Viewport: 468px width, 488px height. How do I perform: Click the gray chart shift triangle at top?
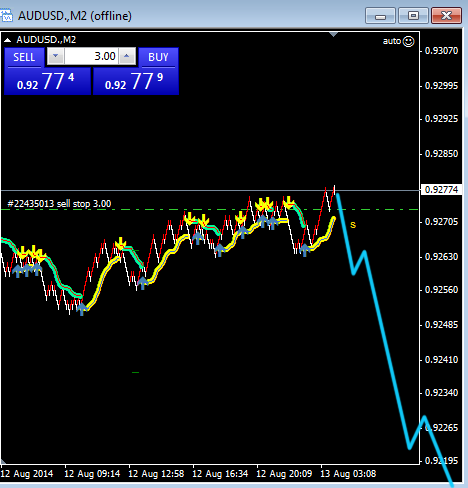coord(333,34)
